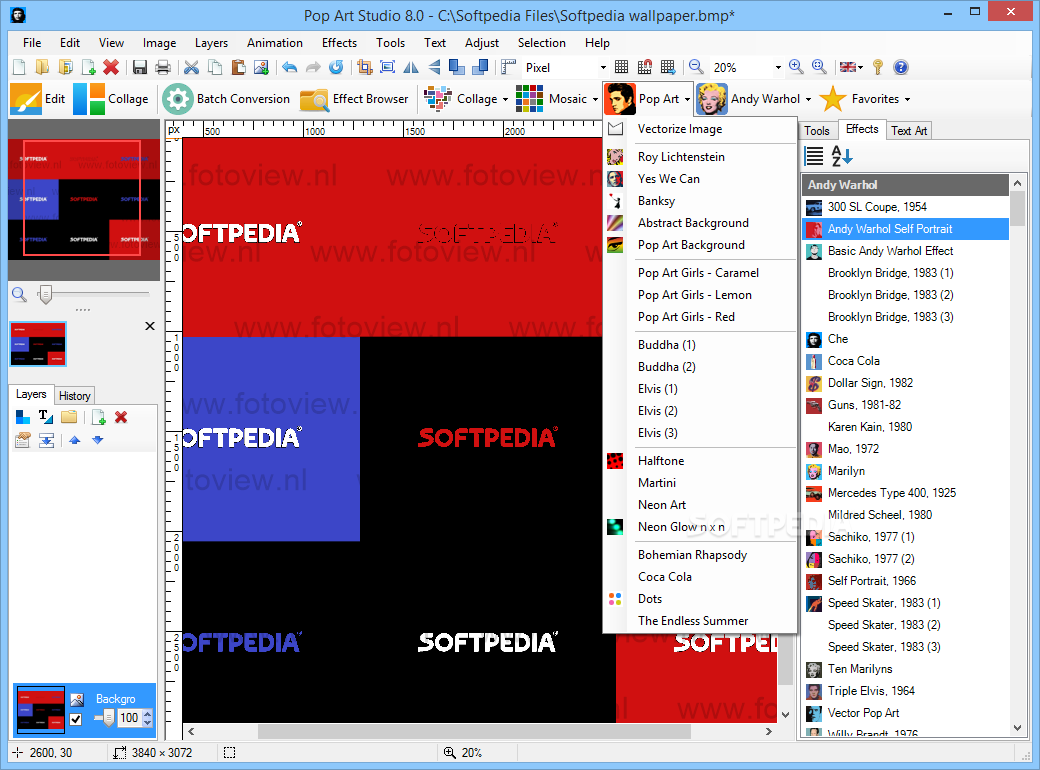
Task: Click the golden key registration icon
Action: coord(878,67)
